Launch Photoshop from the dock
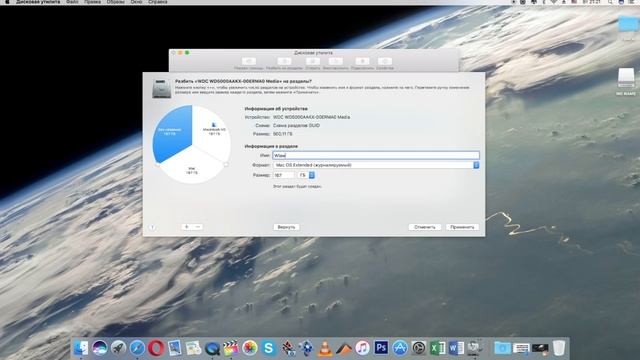 pyautogui.click(x=381, y=348)
